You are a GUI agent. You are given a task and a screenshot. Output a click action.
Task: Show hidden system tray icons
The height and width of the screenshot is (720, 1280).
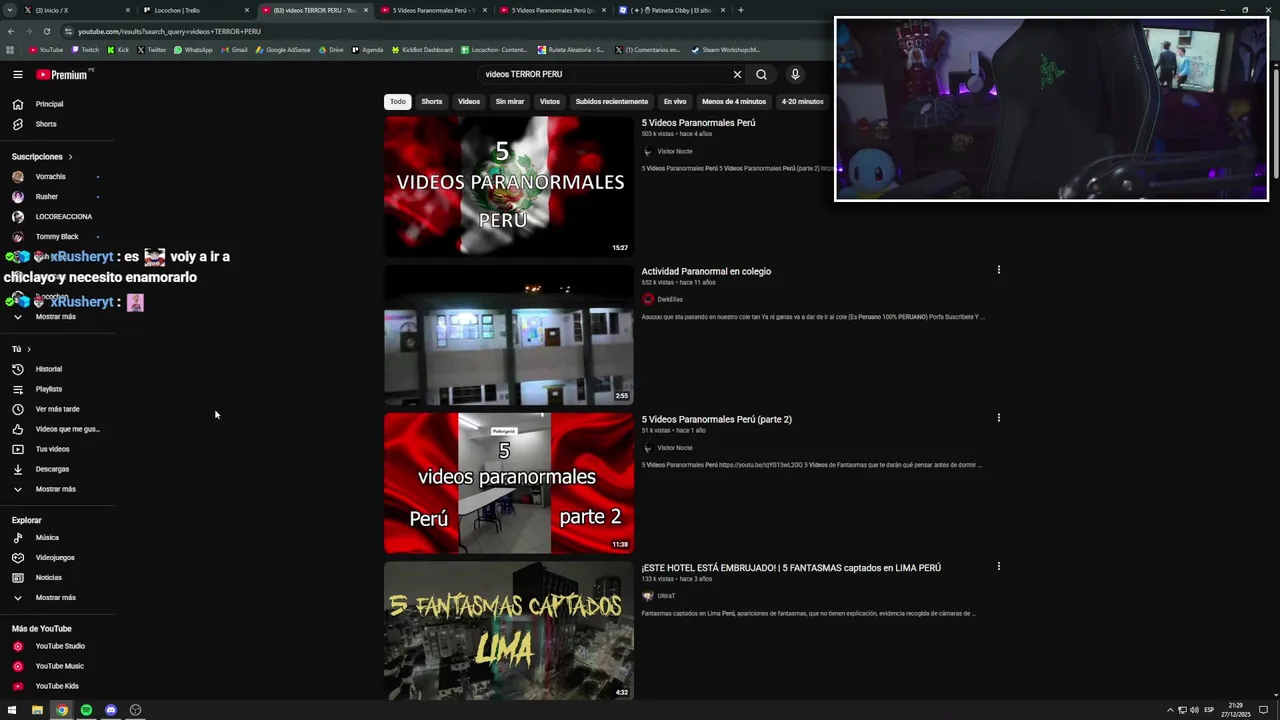(x=1170, y=710)
